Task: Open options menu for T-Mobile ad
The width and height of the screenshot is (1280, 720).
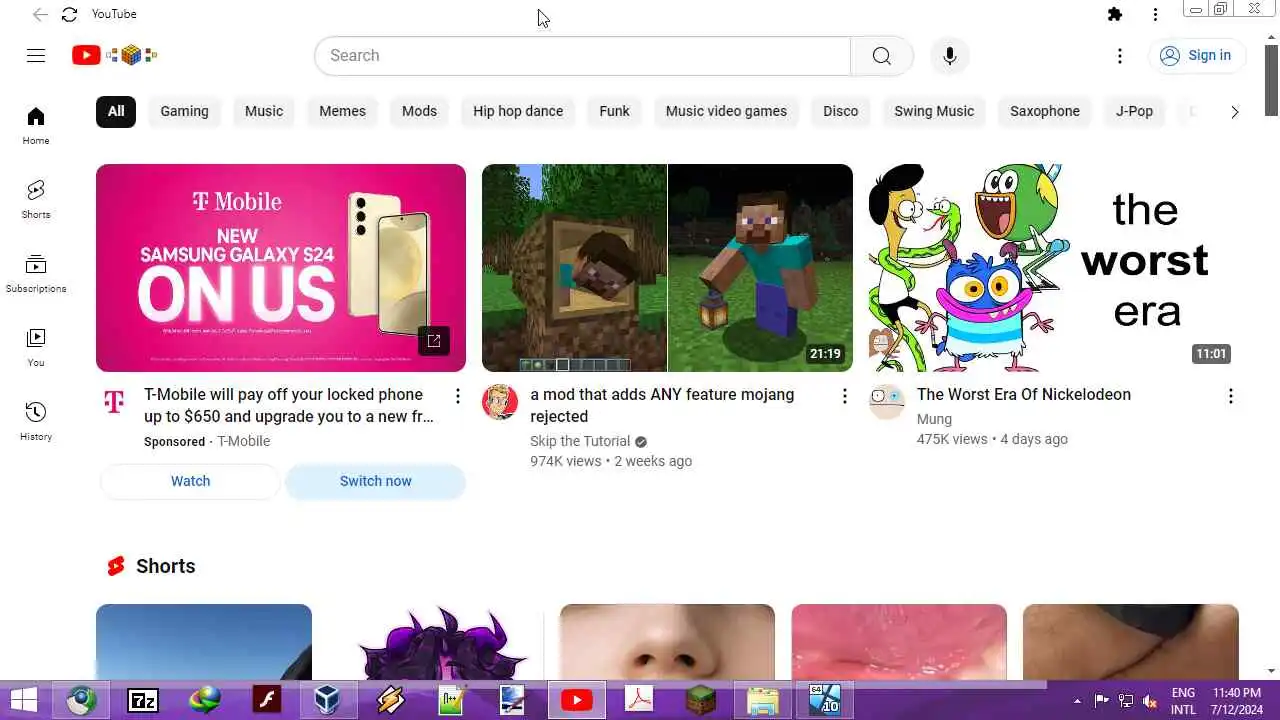Action: click(458, 397)
